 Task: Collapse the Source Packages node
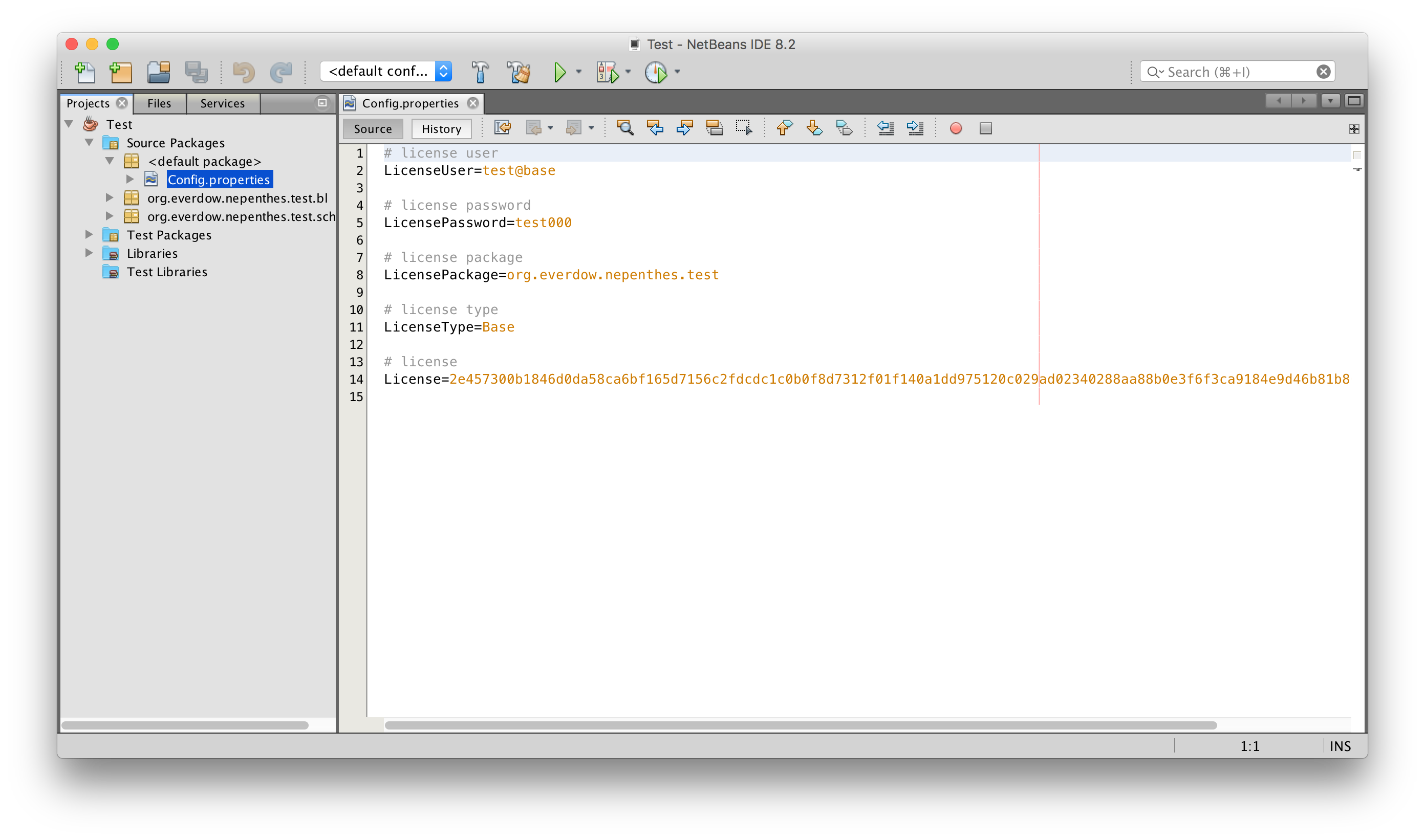(x=90, y=142)
